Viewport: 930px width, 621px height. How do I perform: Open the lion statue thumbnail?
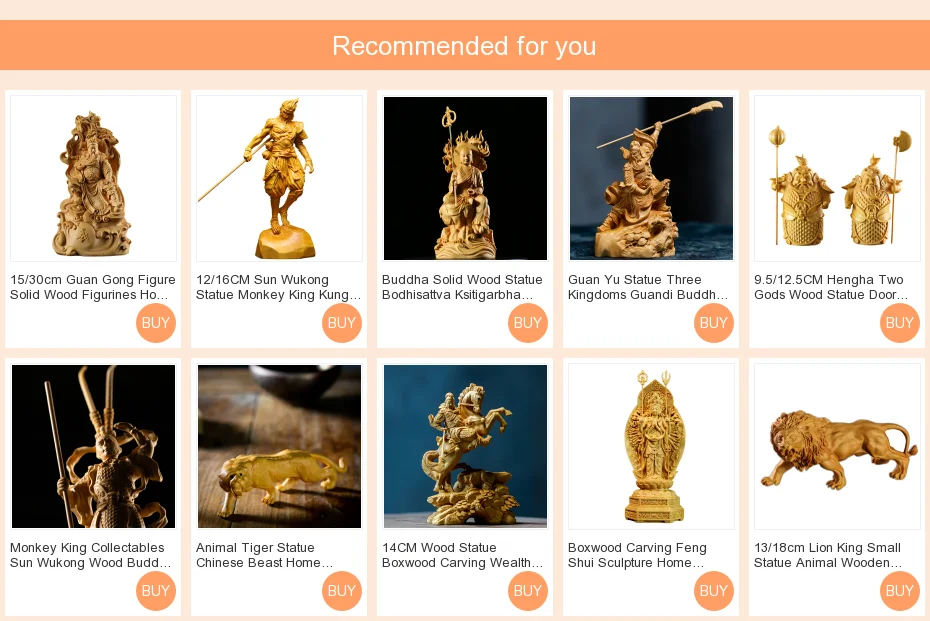click(x=837, y=447)
